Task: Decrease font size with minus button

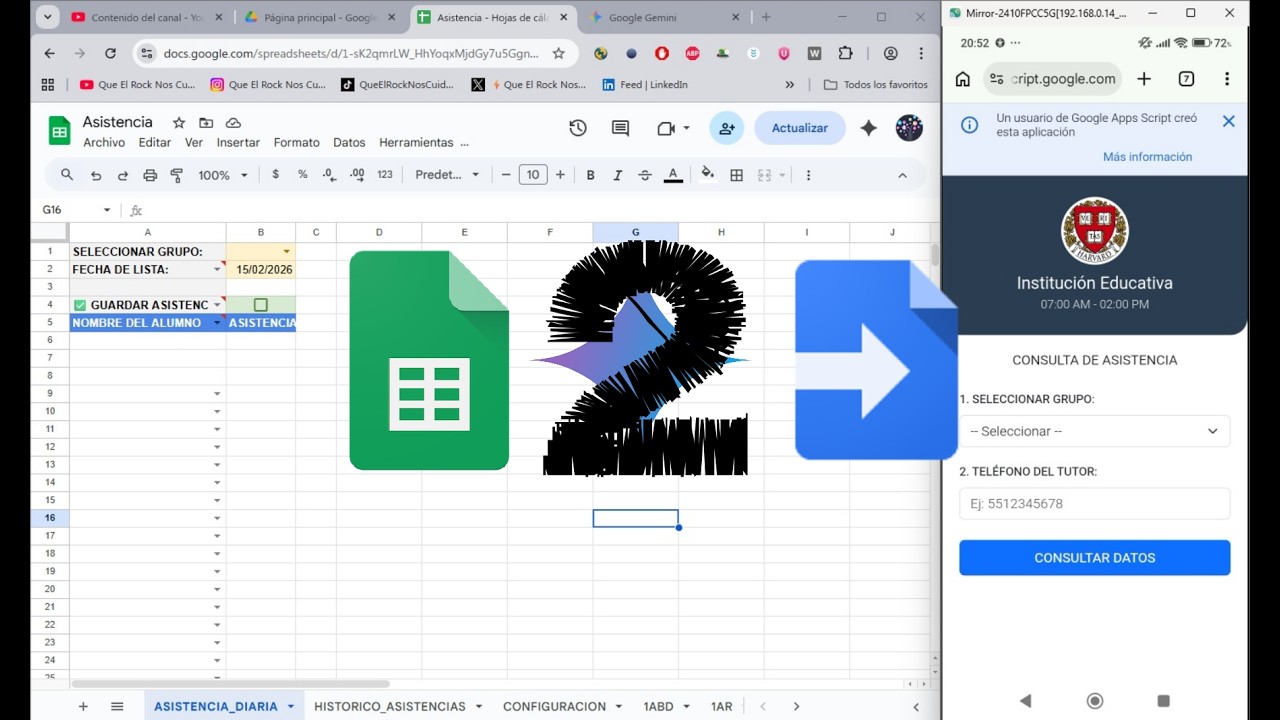Action: (x=506, y=175)
